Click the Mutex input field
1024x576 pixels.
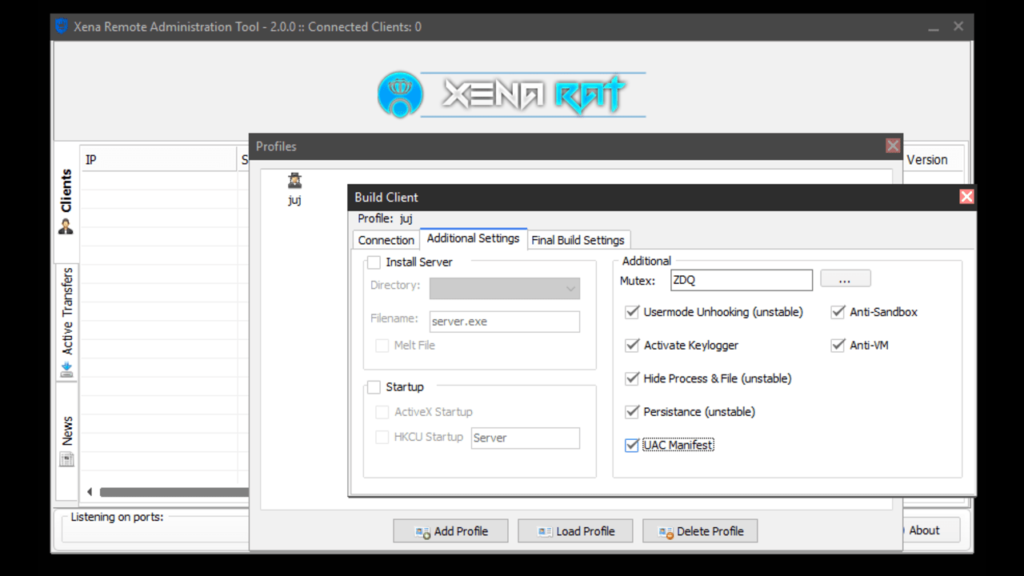tap(741, 280)
